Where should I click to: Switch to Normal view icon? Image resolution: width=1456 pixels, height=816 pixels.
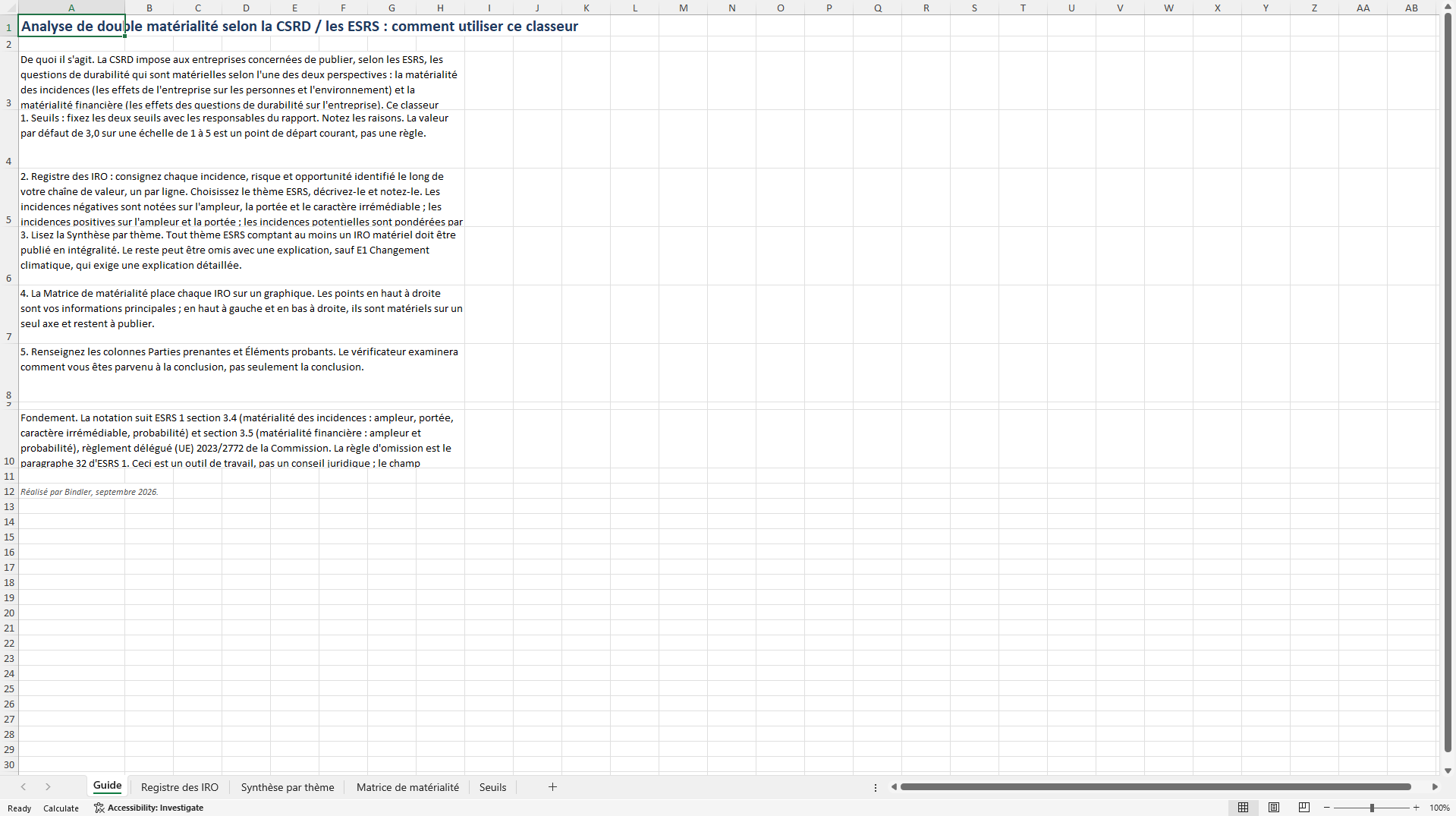pos(1243,808)
